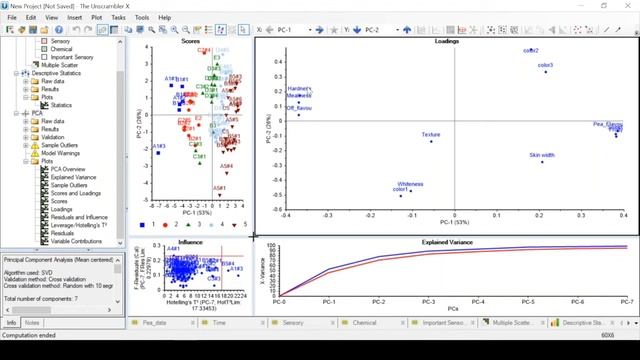640x360 pixels.
Task: Click the blue up arrow after the Y: PC-2 box
Action: (x=407, y=30)
